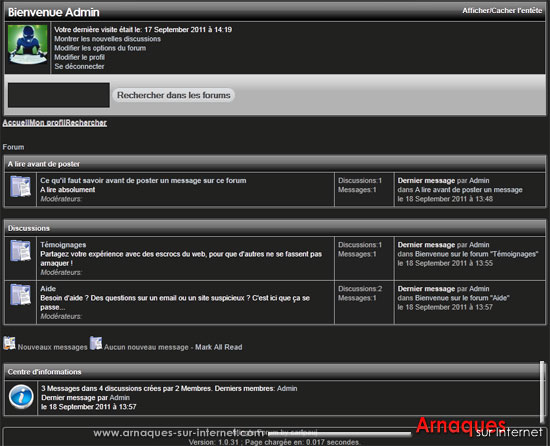Open last message 'Bienvenue sur le forum Aide'
550x446 pixels.
[462, 298]
